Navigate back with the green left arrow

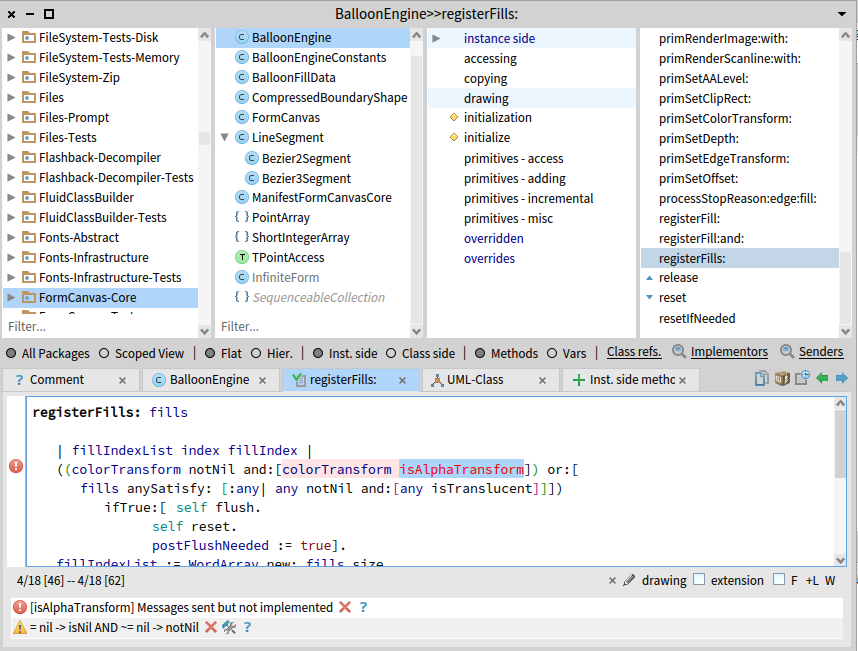tap(822, 378)
